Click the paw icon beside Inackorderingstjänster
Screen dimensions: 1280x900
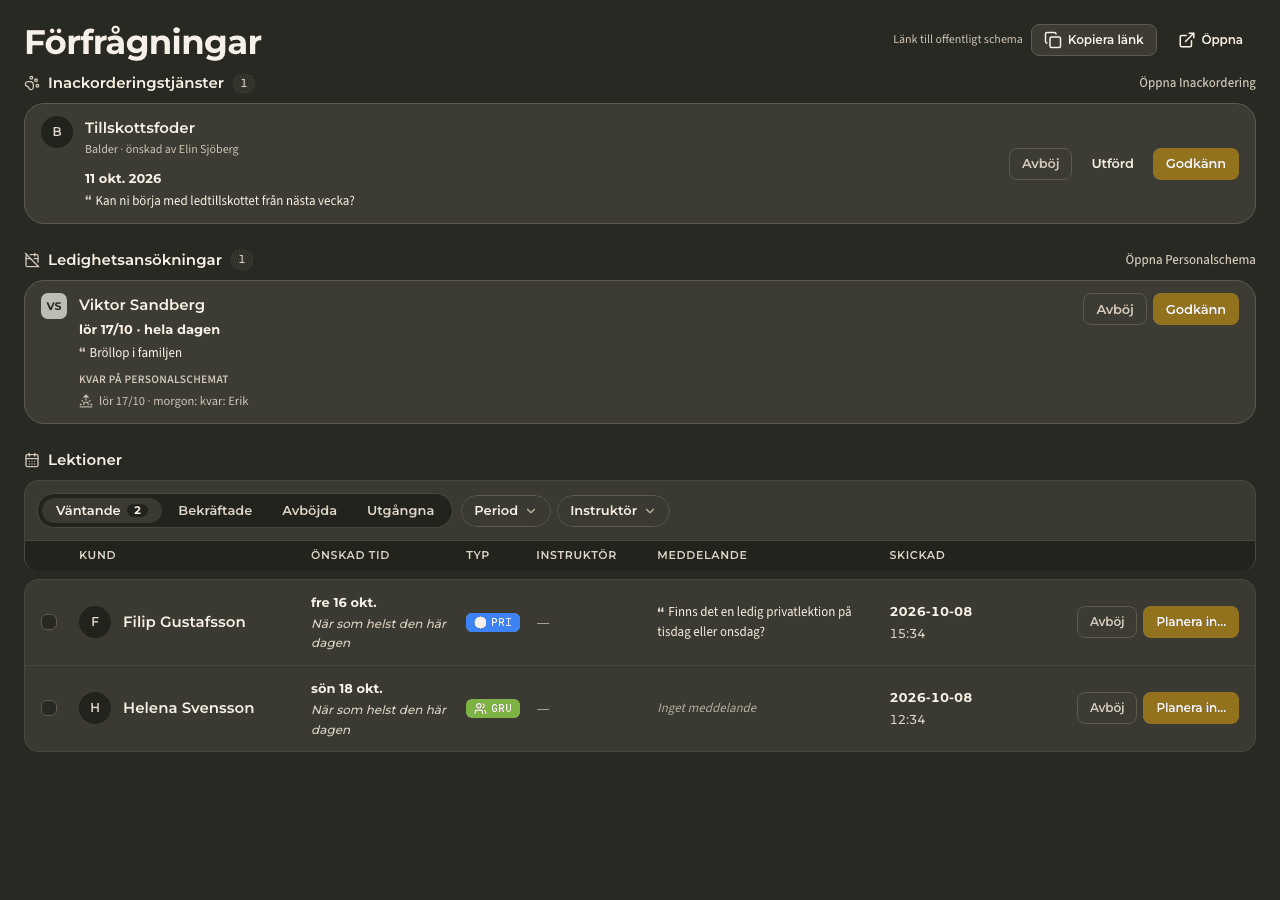tap(32, 83)
